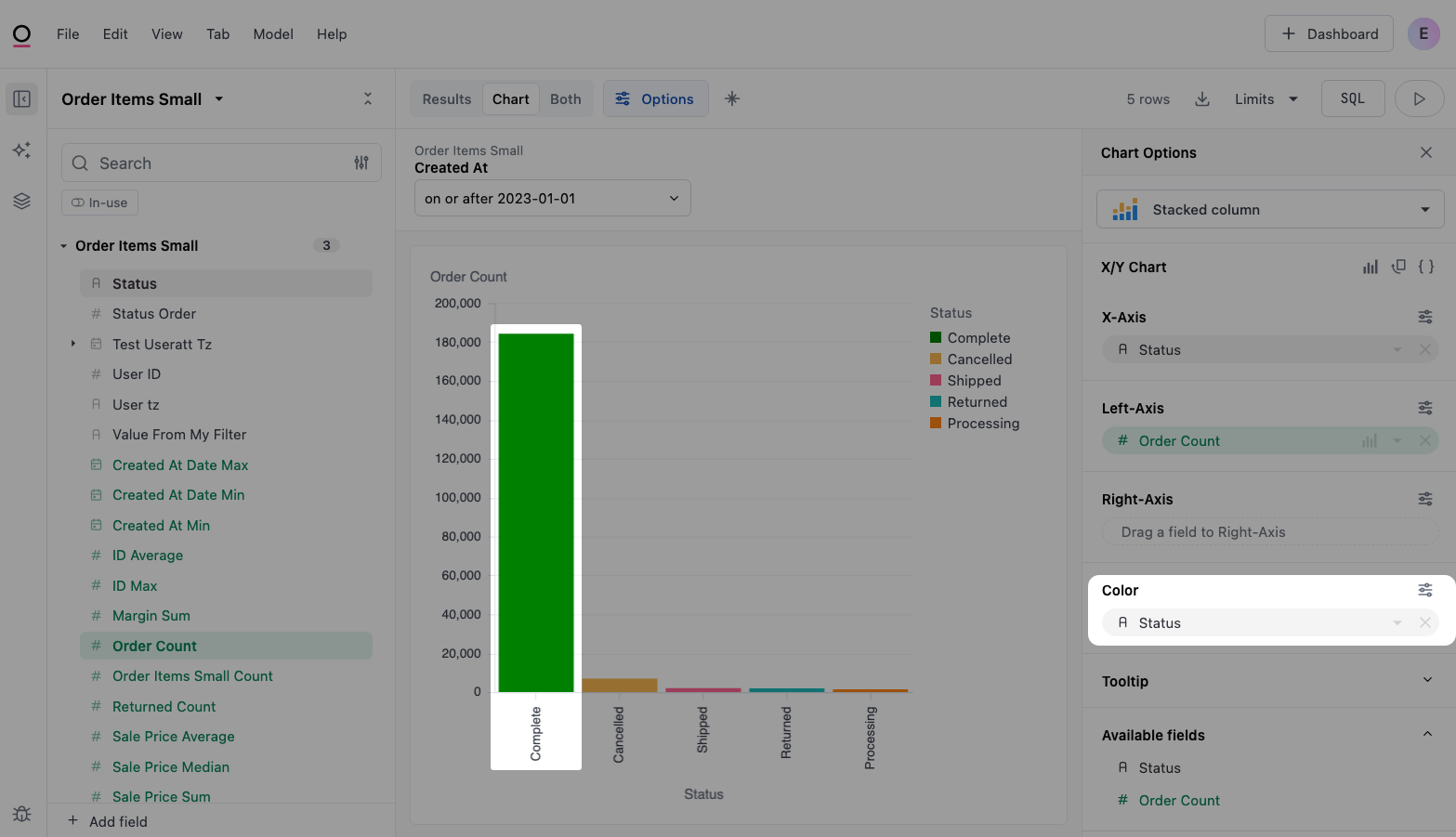Click the Dashboard button
Viewport: 1456px width, 837px height.
coord(1328,34)
